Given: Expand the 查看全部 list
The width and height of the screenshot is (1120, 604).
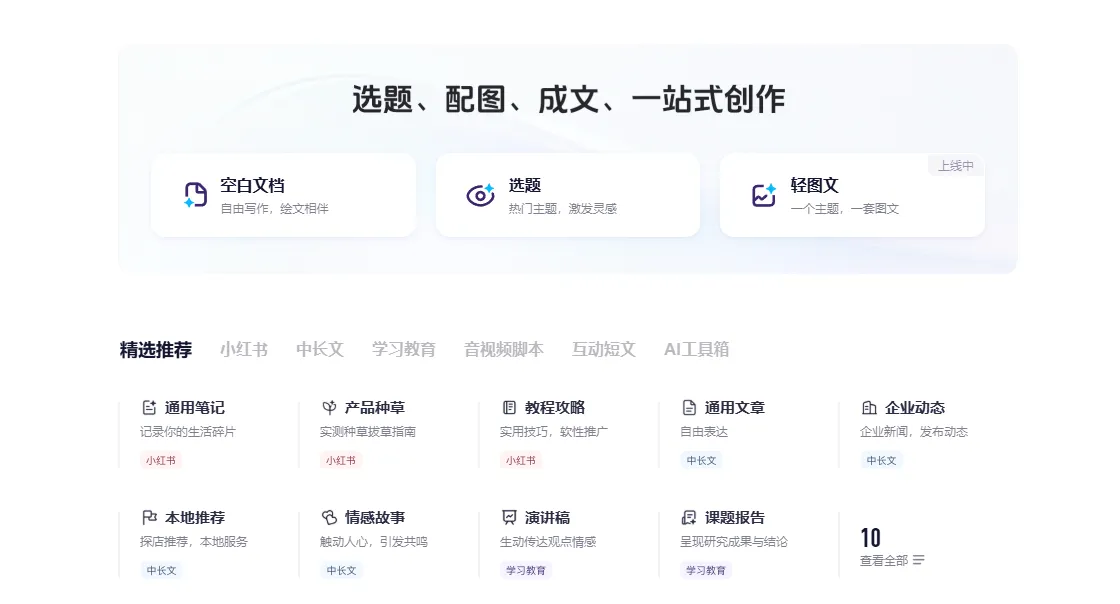Looking at the screenshot, I should pos(892,560).
